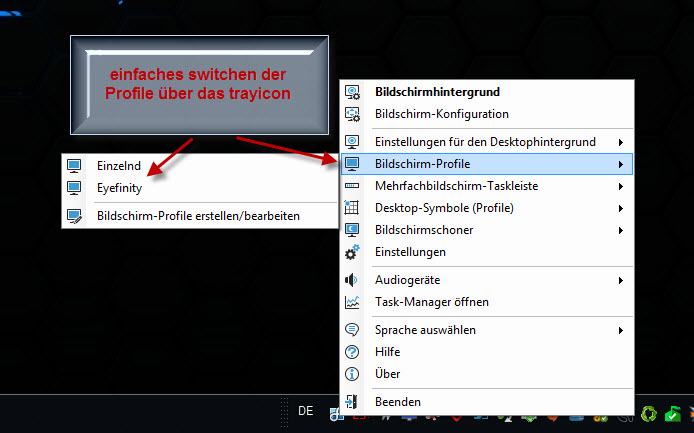Click the monitor icon next to Einzelnd
The image size is (694, 433).
74,166
